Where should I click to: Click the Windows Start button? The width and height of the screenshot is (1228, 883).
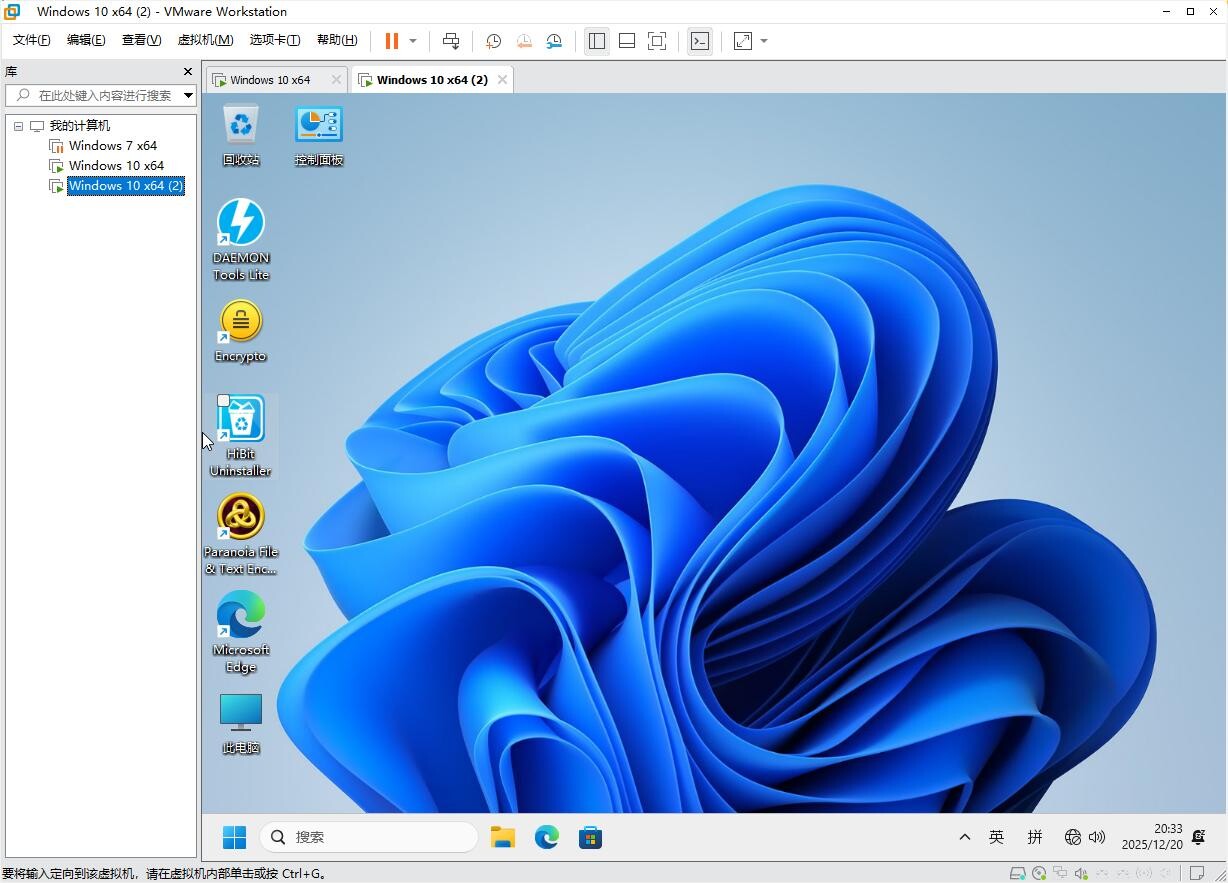point(234,837)
